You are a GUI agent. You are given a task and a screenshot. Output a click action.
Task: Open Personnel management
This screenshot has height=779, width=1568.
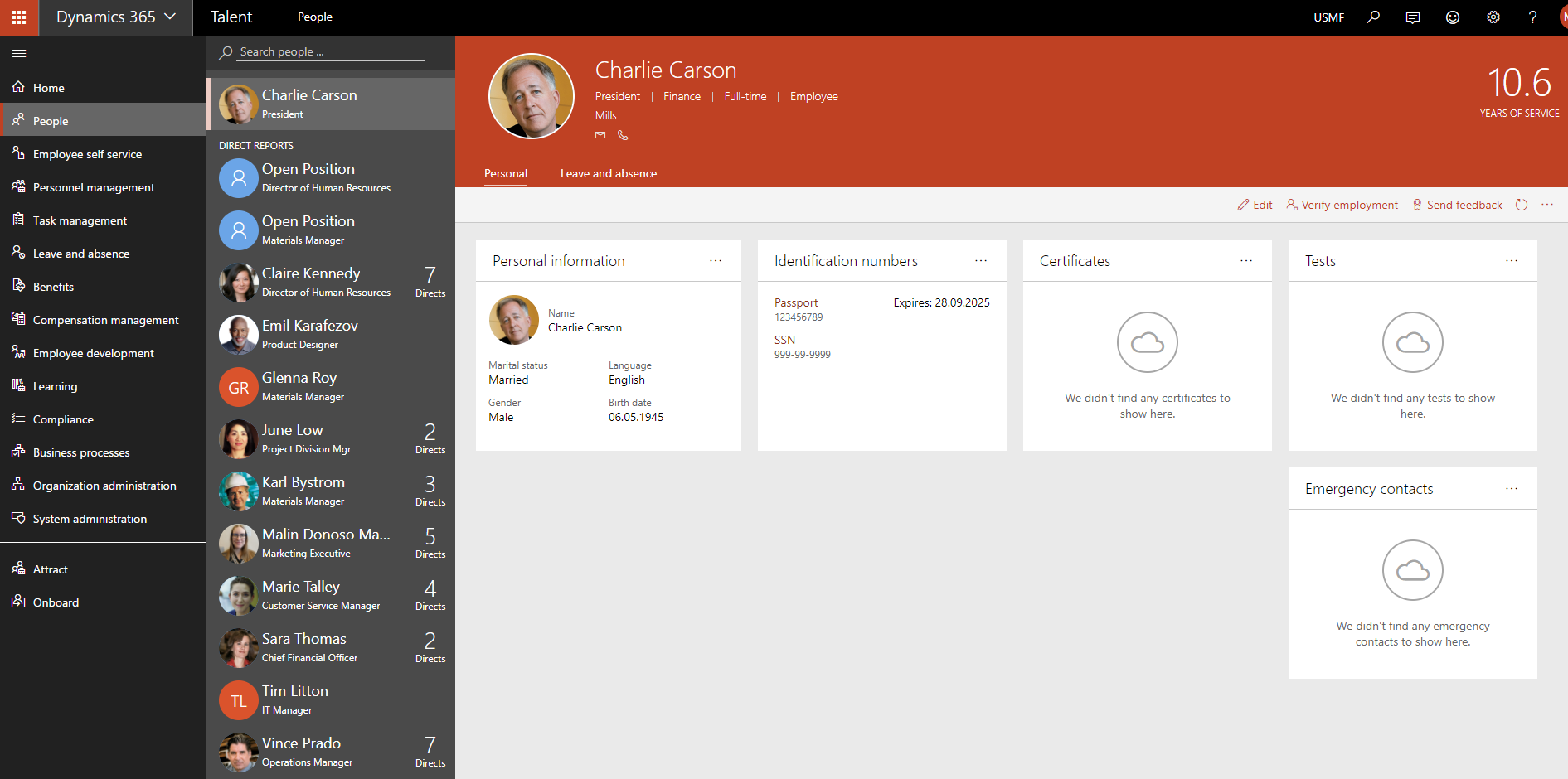[103, 186]
